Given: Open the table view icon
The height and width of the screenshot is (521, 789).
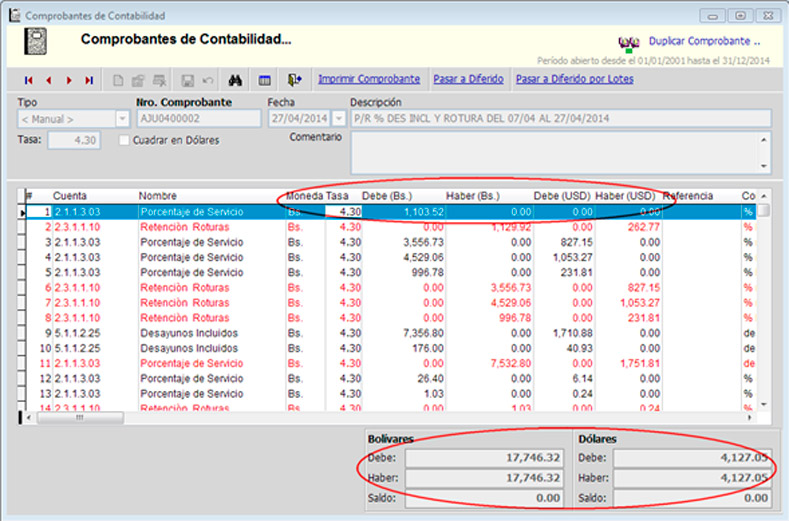Looking at the screenshot, I should pos(265,80).
